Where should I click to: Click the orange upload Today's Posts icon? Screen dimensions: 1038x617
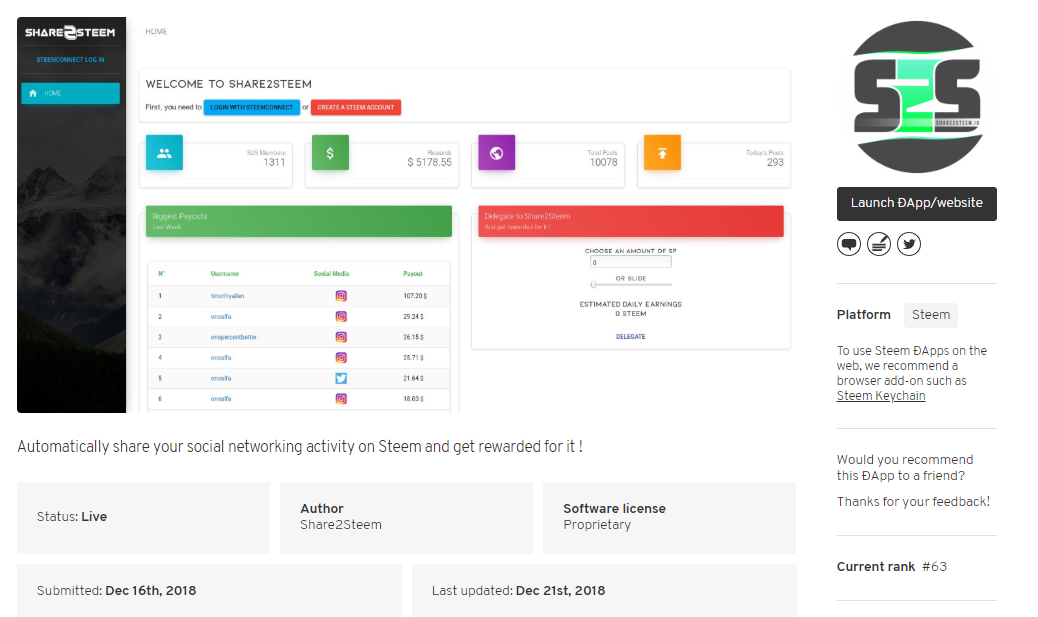pyautogui.click(x=663, y=153)
